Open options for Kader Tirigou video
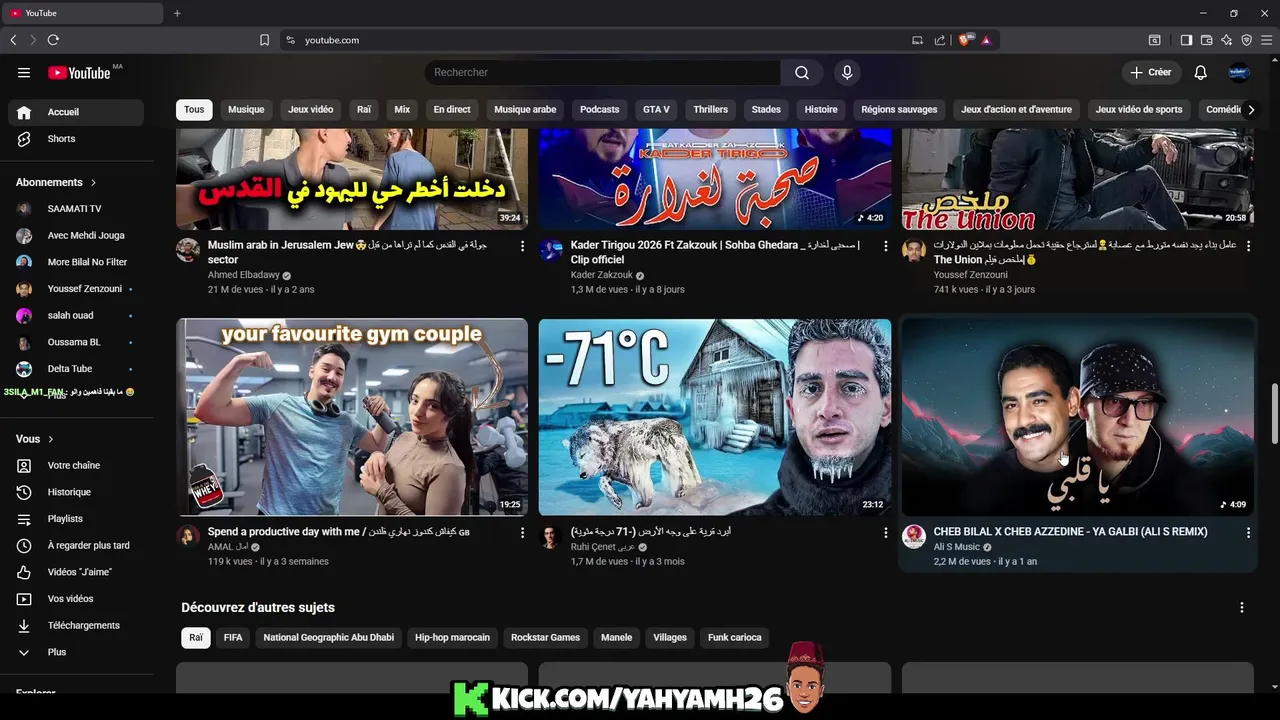Viewport: 1280px width, 720px height. coord(885,246)
